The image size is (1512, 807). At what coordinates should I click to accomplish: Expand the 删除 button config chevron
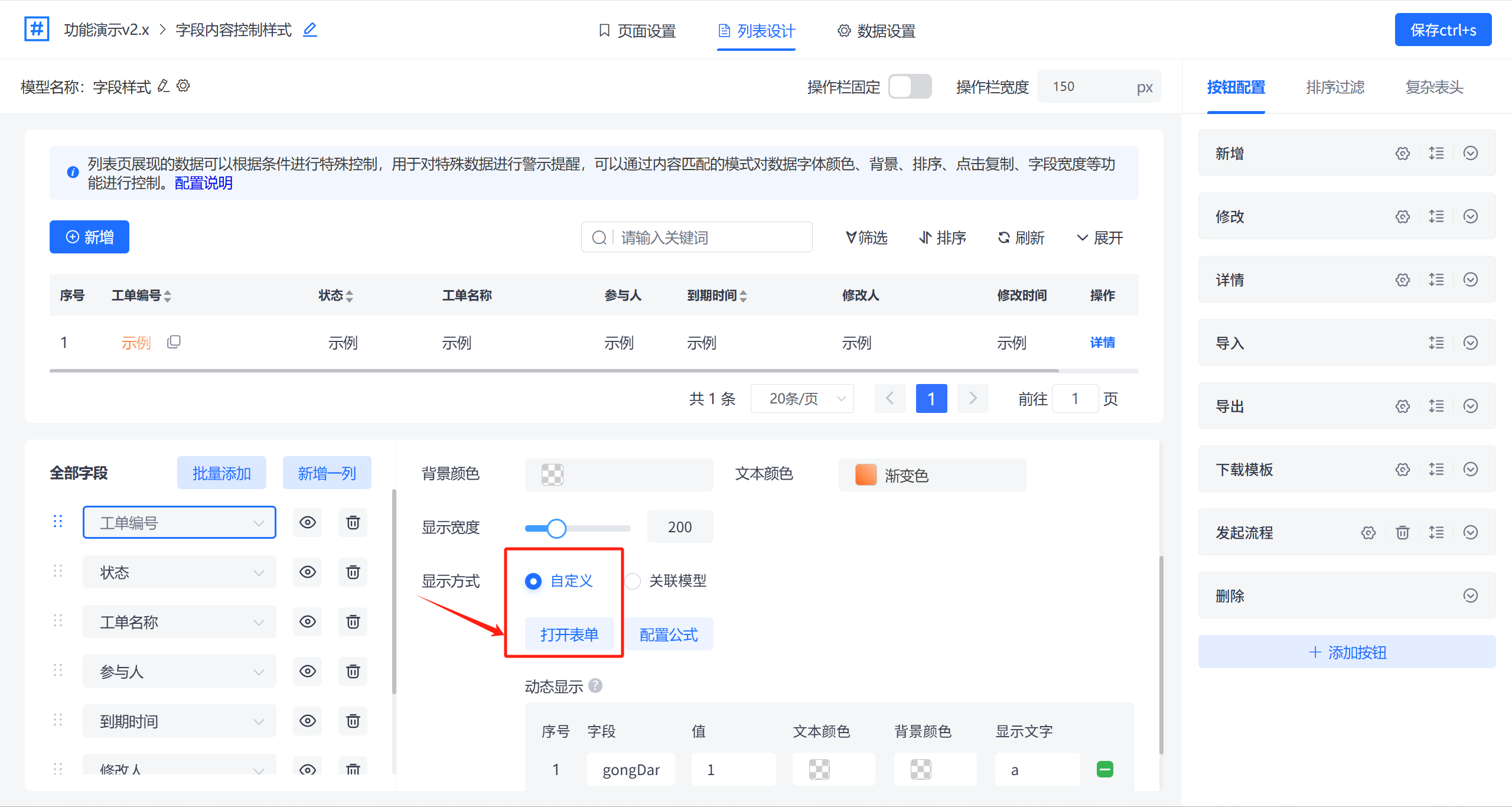pyautogui.click(x=1471, y=596)
